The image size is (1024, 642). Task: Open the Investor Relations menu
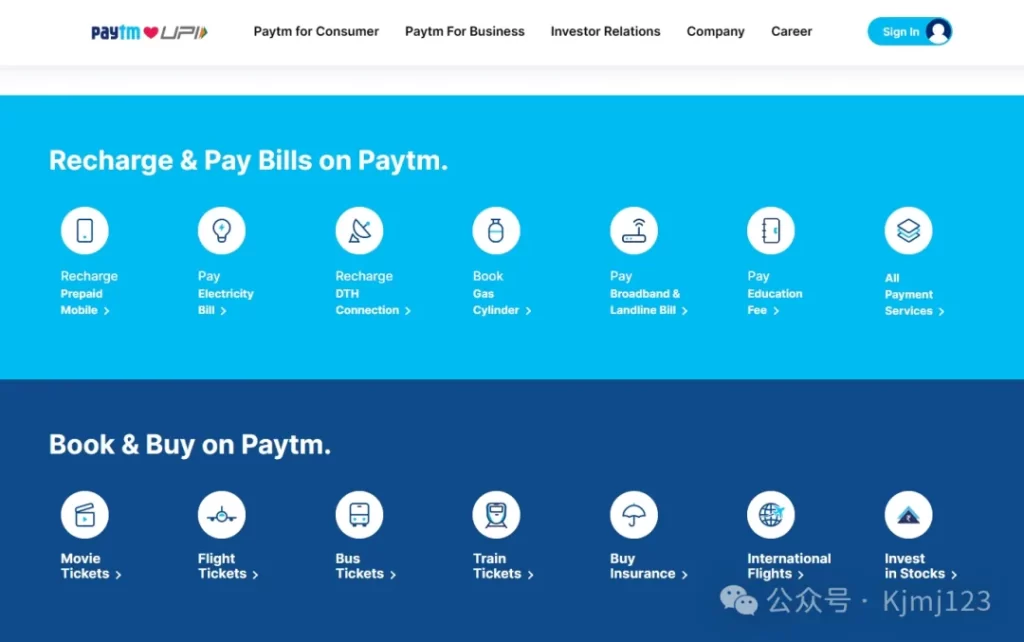605,31
